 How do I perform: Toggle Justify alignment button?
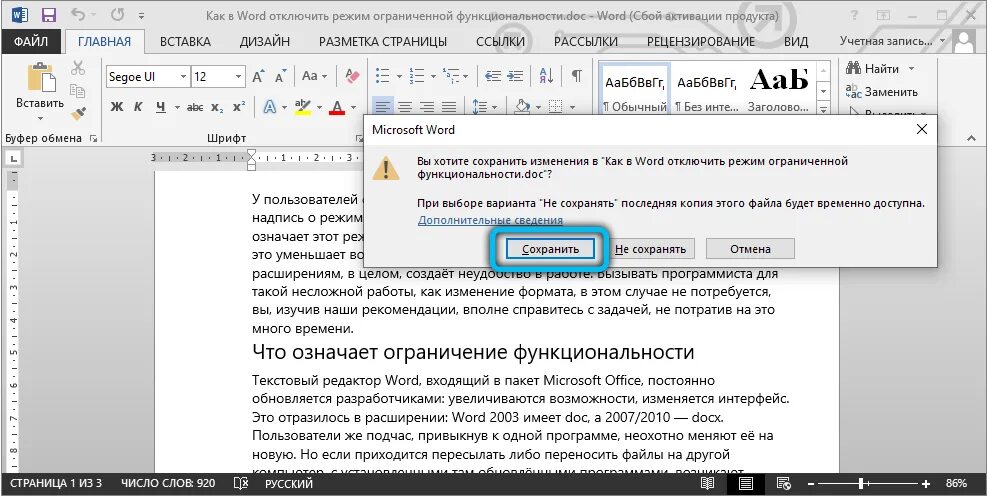coord(449,107)
